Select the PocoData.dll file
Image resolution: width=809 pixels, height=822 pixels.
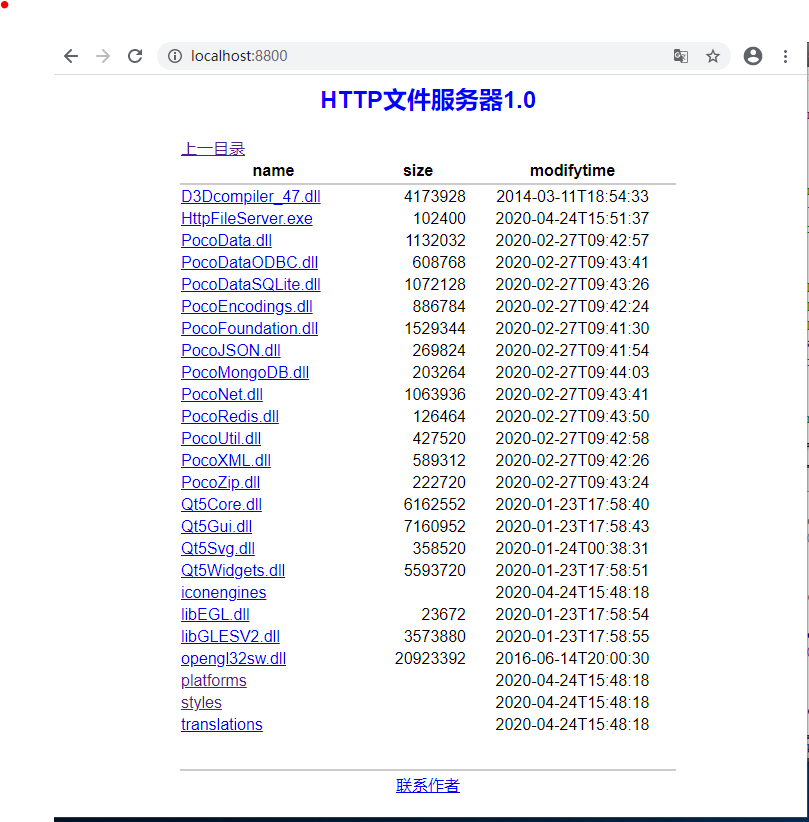(x=226, y=240)
